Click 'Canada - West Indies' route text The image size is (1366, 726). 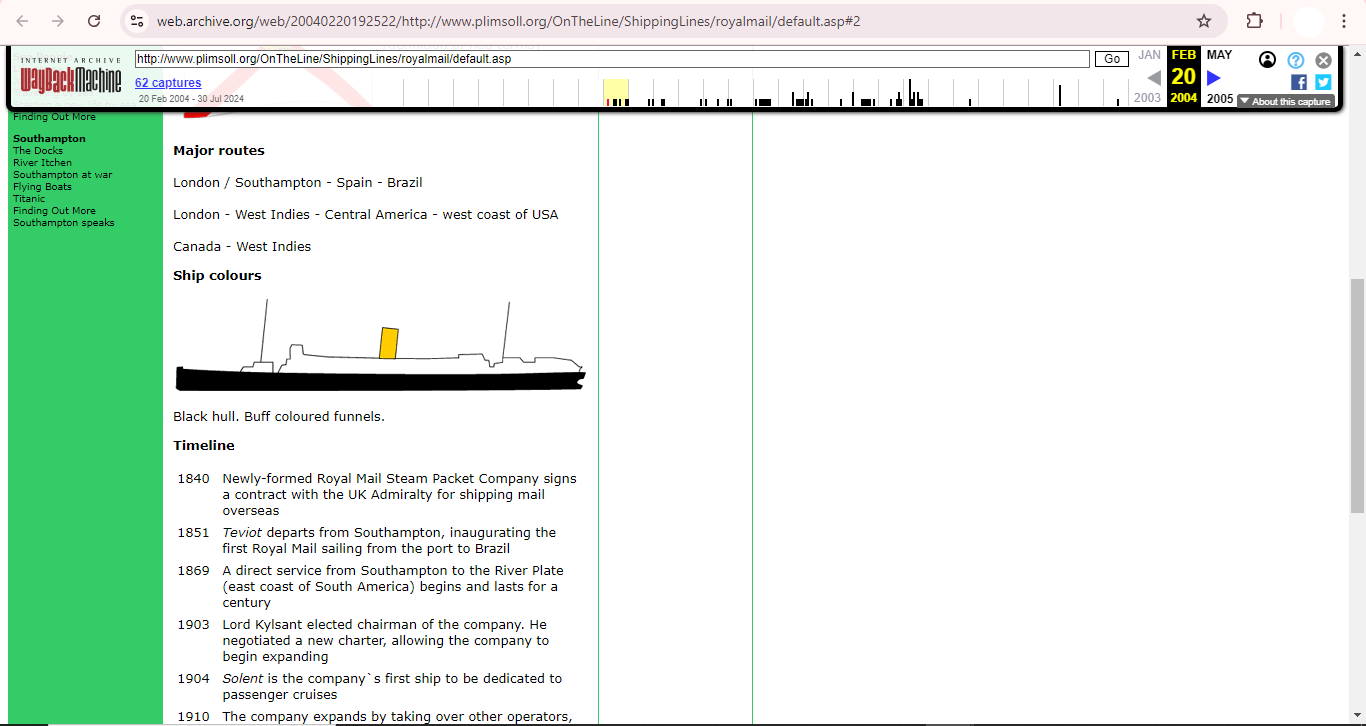pyautogui.click(x=242, y=247)
